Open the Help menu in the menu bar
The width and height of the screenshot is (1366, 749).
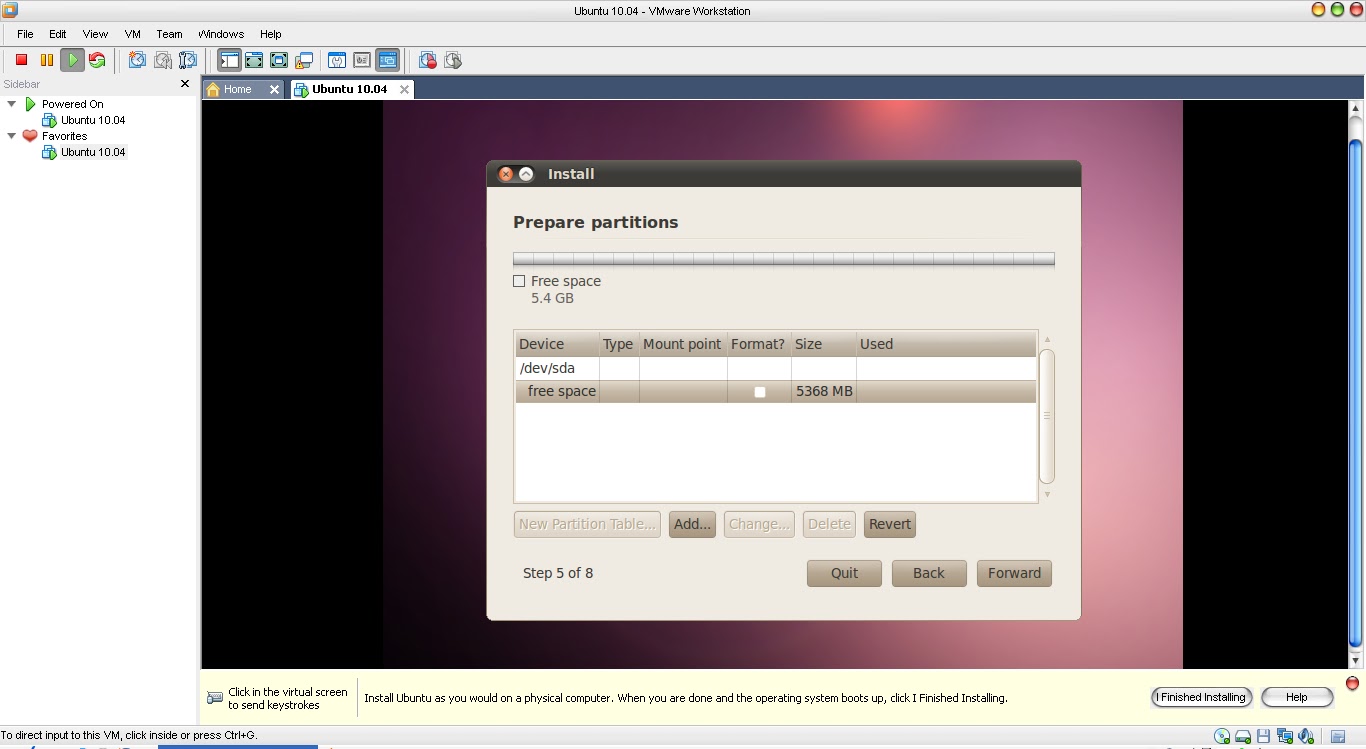(271, 34)
